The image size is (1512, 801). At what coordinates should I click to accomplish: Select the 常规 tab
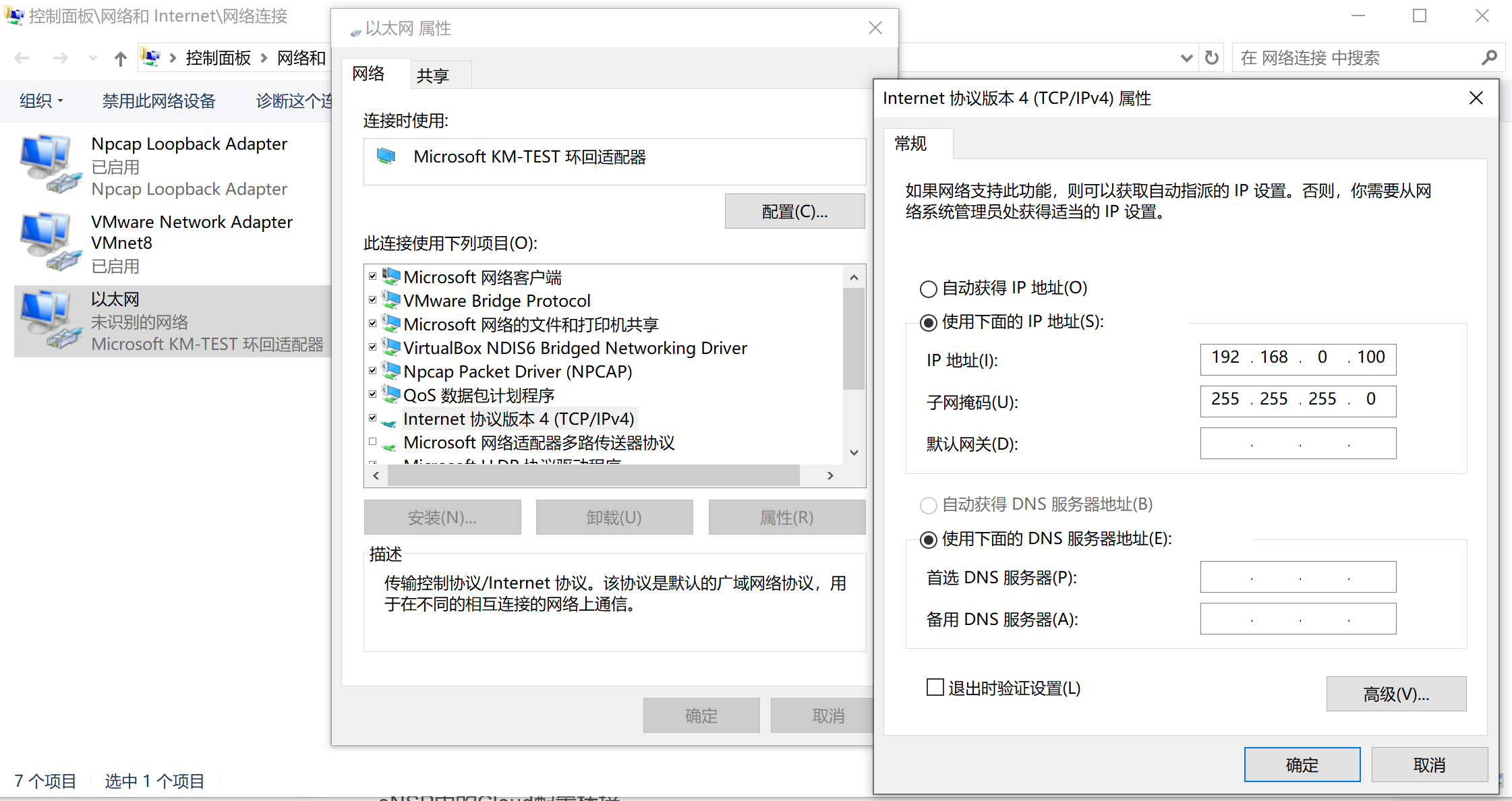coord(911,144)
